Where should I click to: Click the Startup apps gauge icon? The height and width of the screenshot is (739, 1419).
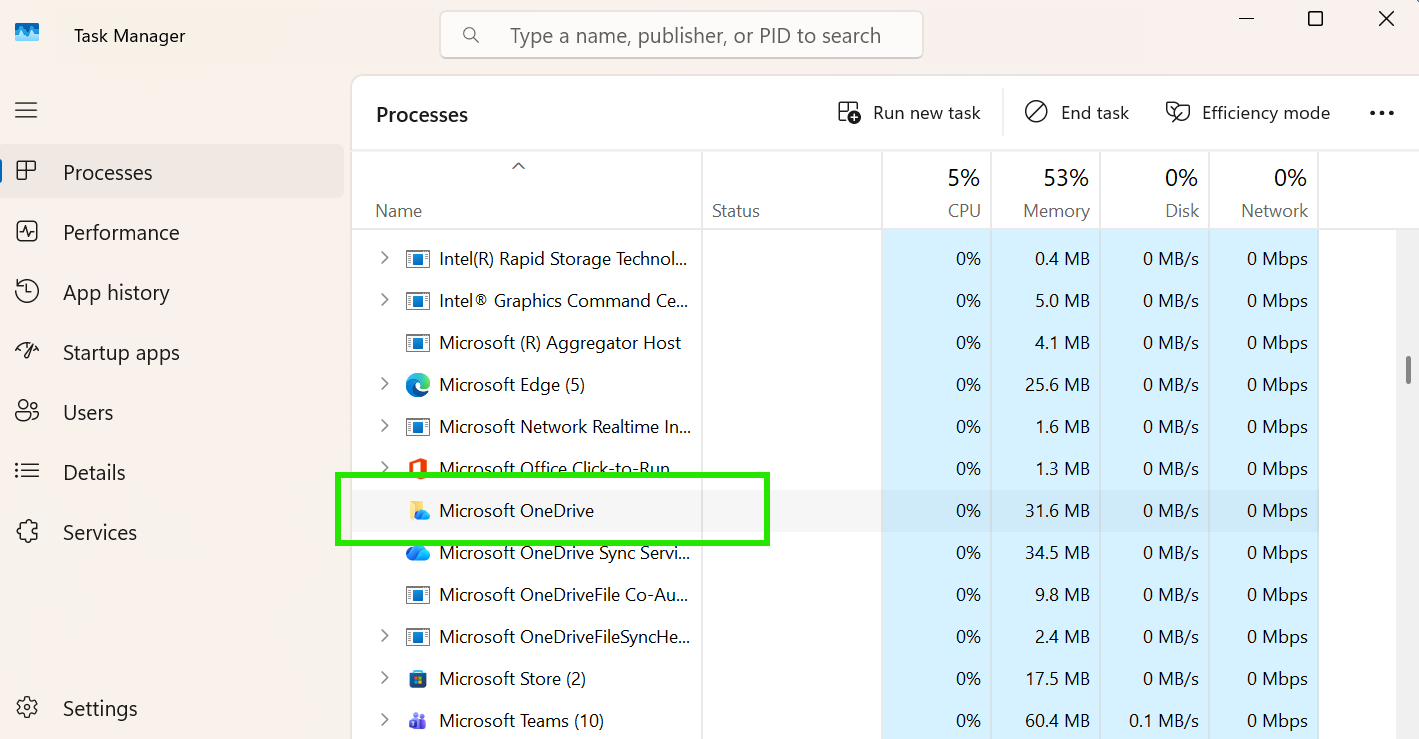(27, 352)
